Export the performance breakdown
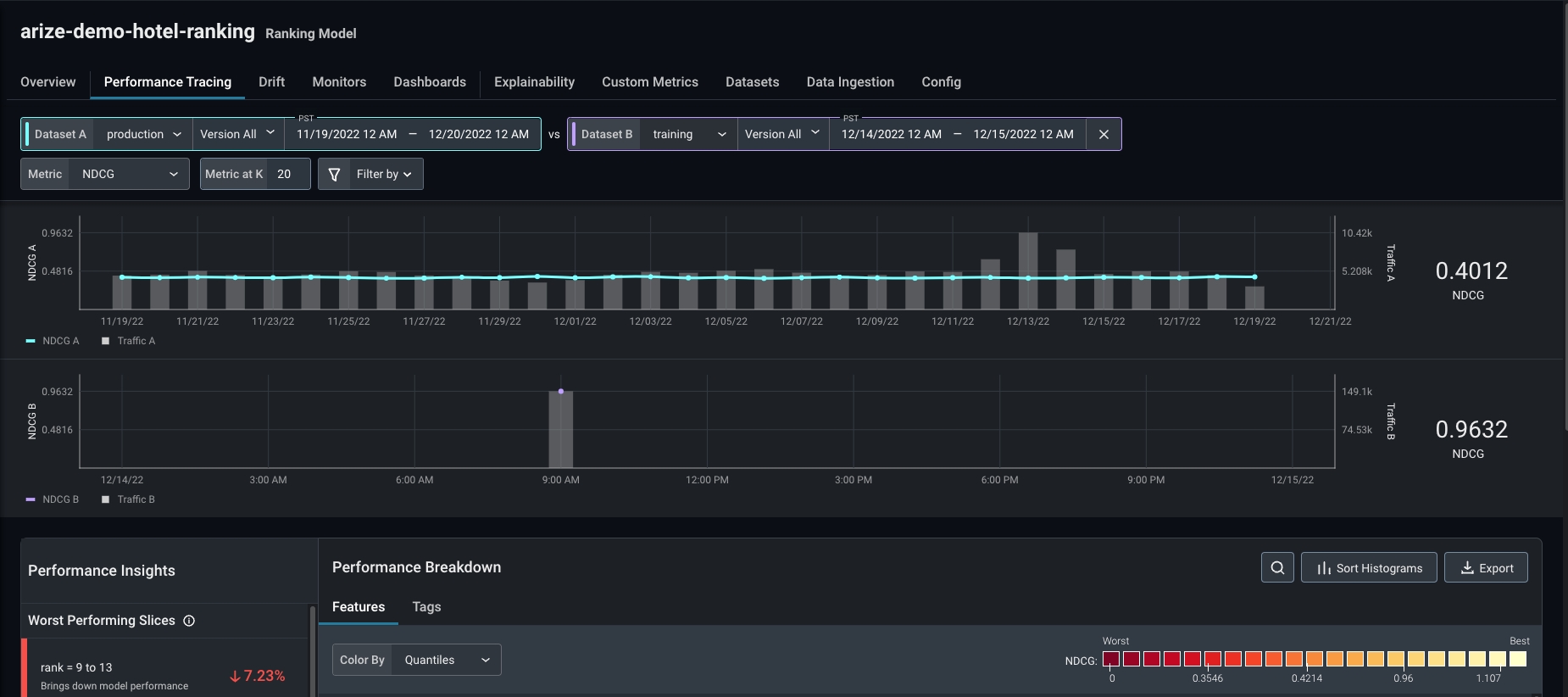 (x=1486, y=568)
